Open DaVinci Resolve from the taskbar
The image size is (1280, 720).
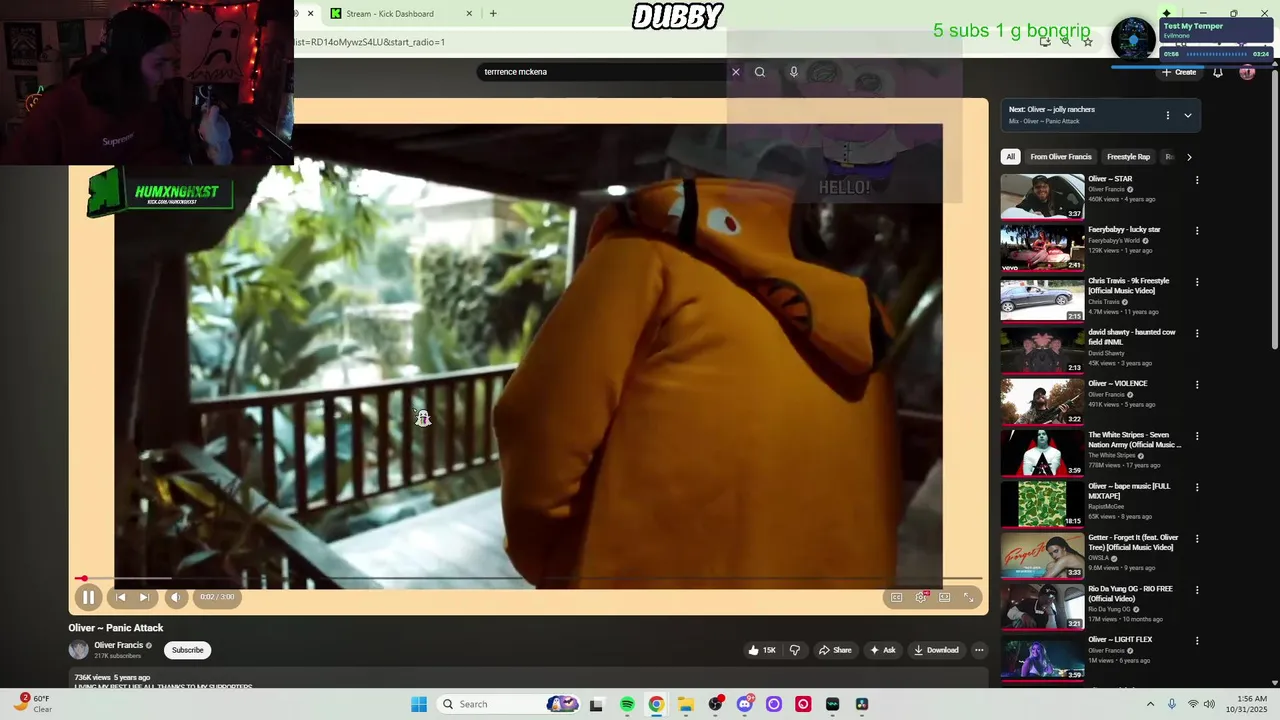862,704
